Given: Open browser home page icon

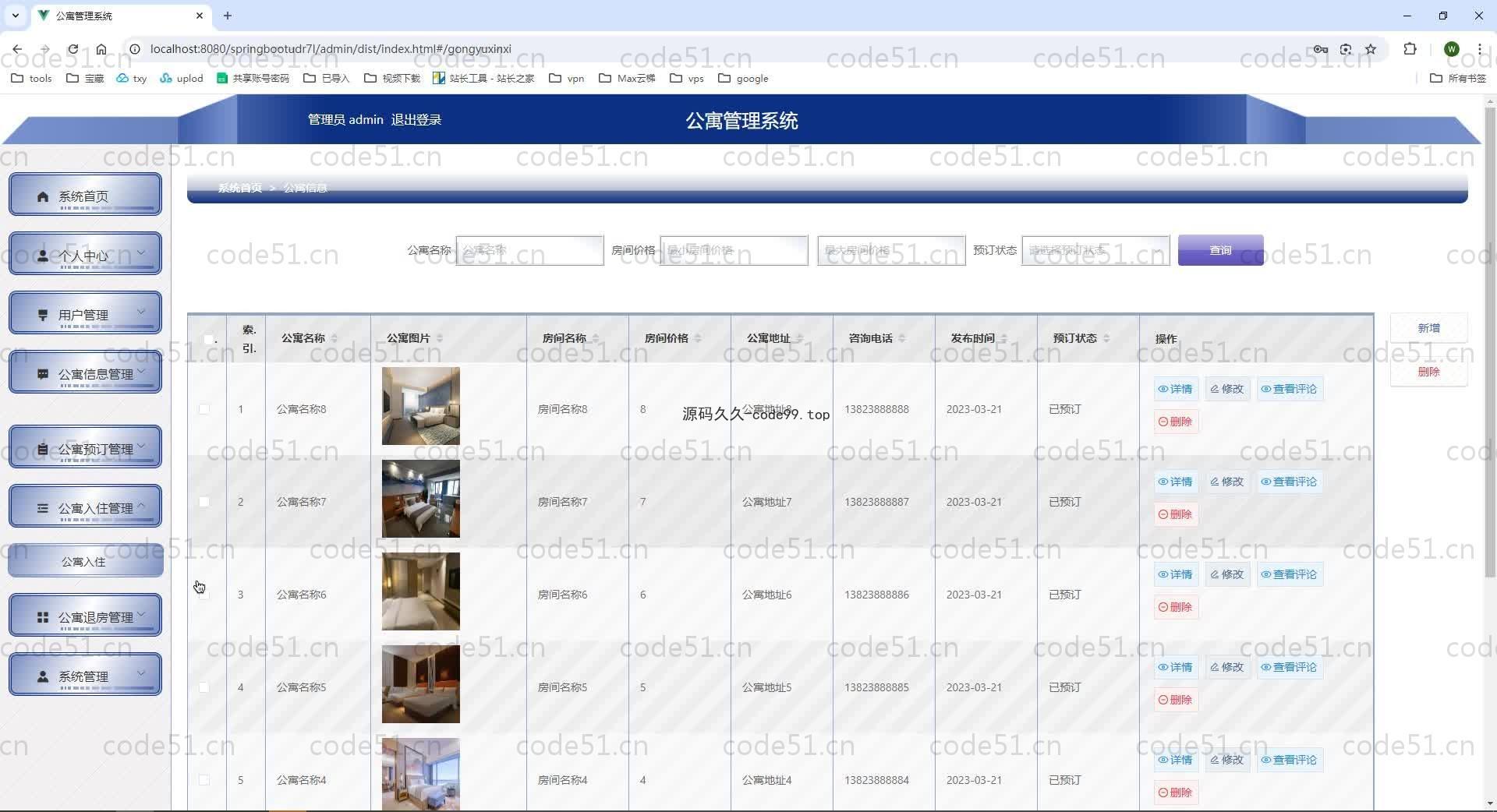Looking at the screenshot, I should point(101,49).
